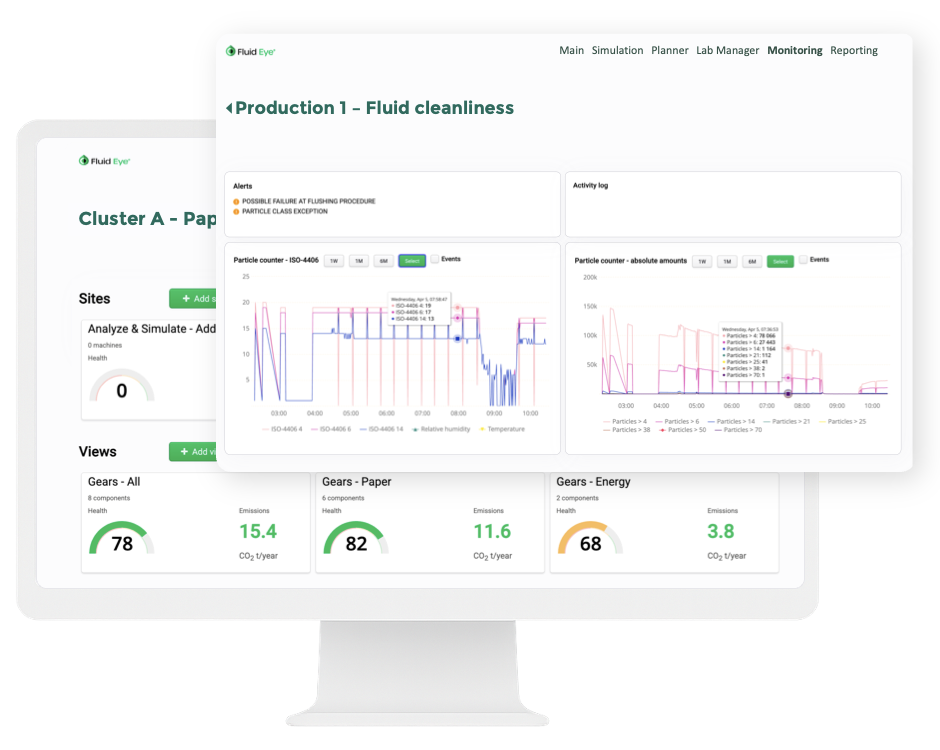
Task: Click the green Add button next to Sites
Action: point(193,299)
